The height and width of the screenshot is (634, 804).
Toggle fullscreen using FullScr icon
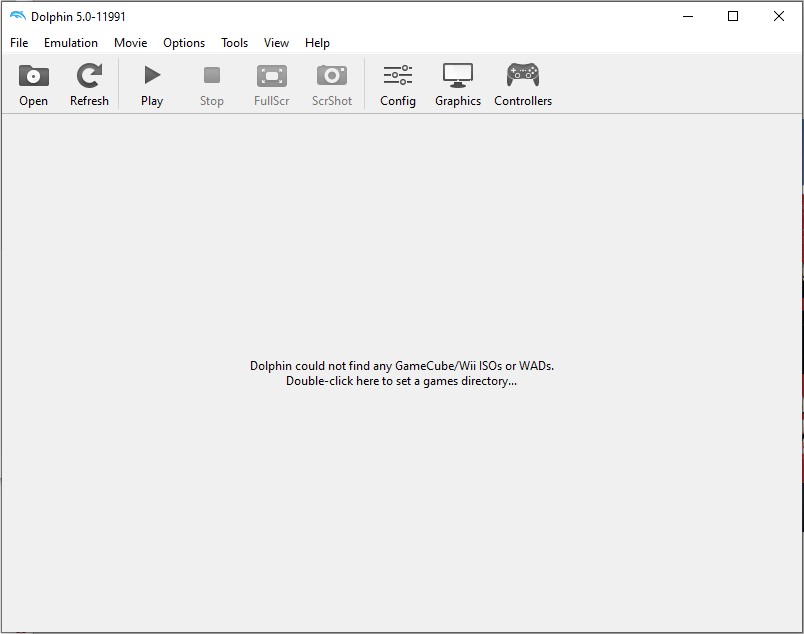click(x=272, y=76)
